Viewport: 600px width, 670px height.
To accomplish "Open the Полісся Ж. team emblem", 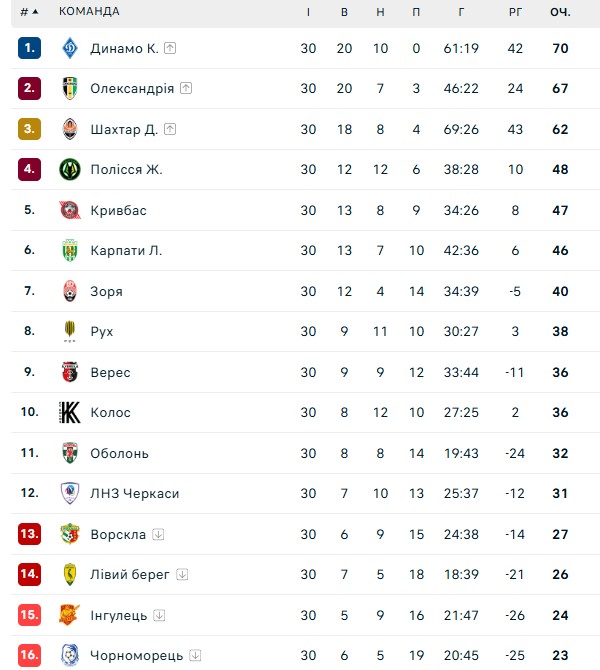I will point(70,169).
